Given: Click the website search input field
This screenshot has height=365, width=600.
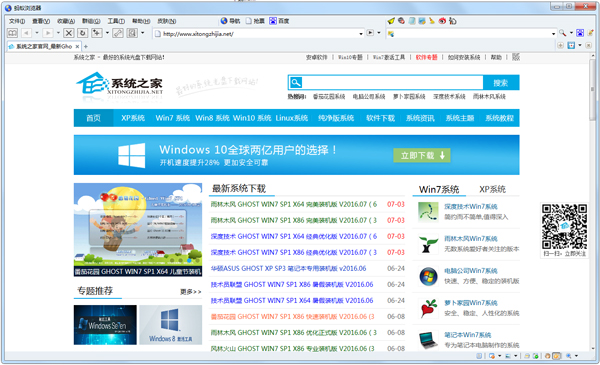Looking at the screenshot, I should point(393,82).
